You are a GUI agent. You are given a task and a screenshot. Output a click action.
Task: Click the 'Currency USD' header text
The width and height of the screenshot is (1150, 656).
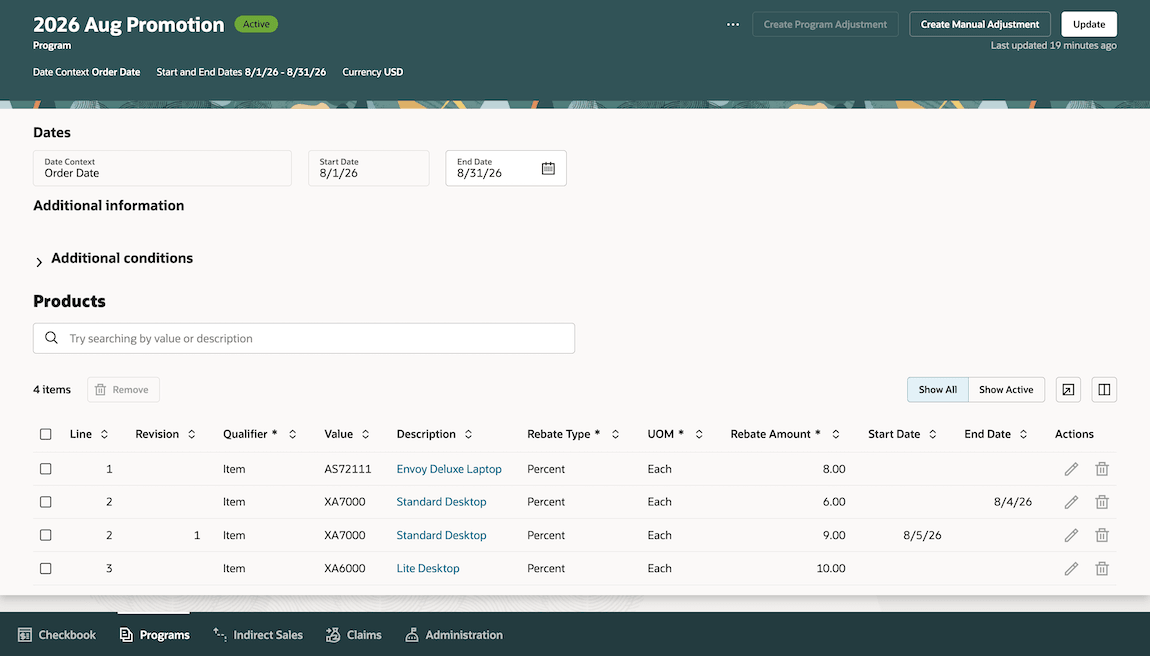tap(373, 72)
